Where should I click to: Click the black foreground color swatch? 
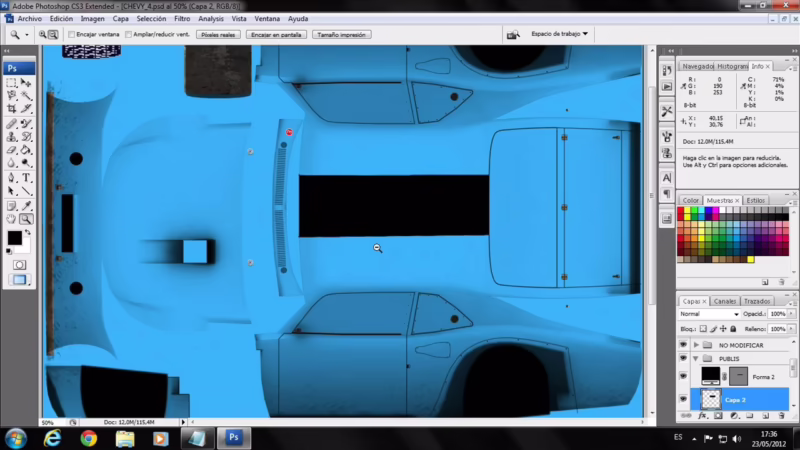pos(14,237)
